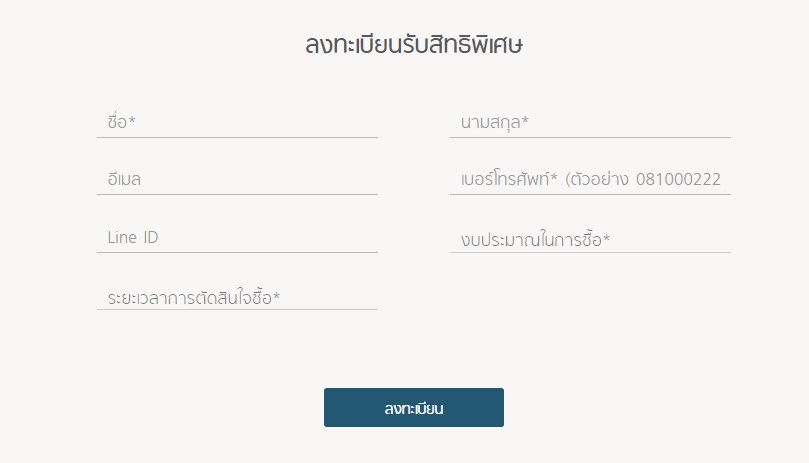Focus the required first name box
The height and width of the screenshot is (463, 809).
click(x=237, y=122)
